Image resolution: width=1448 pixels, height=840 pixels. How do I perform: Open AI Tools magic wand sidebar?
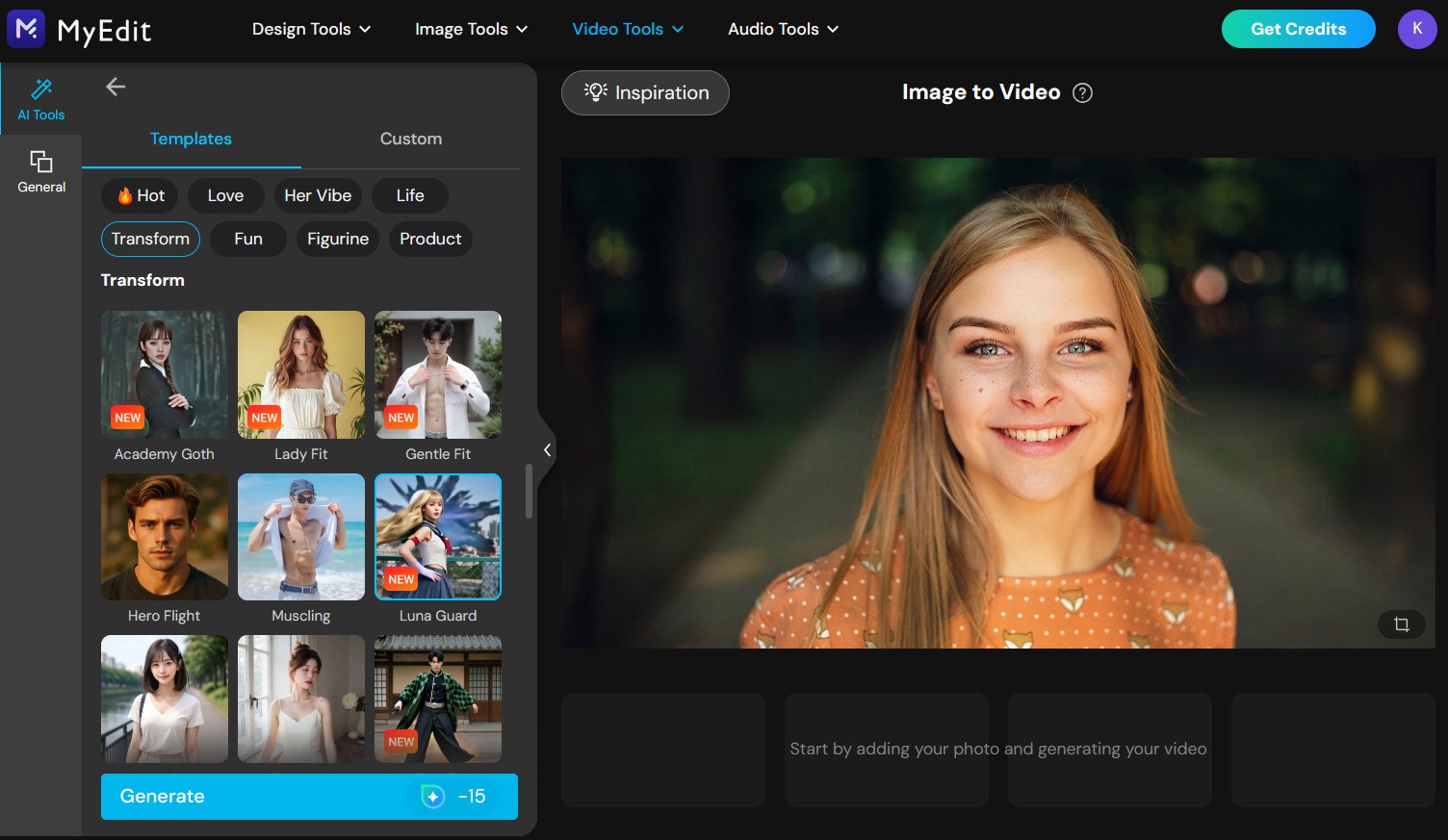41,100
